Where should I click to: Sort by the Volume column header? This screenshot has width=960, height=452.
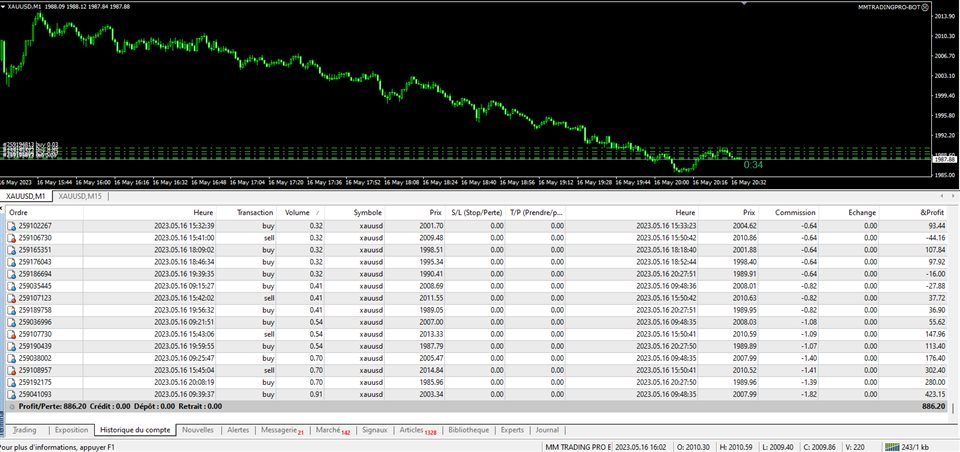[x=300, y=213]
